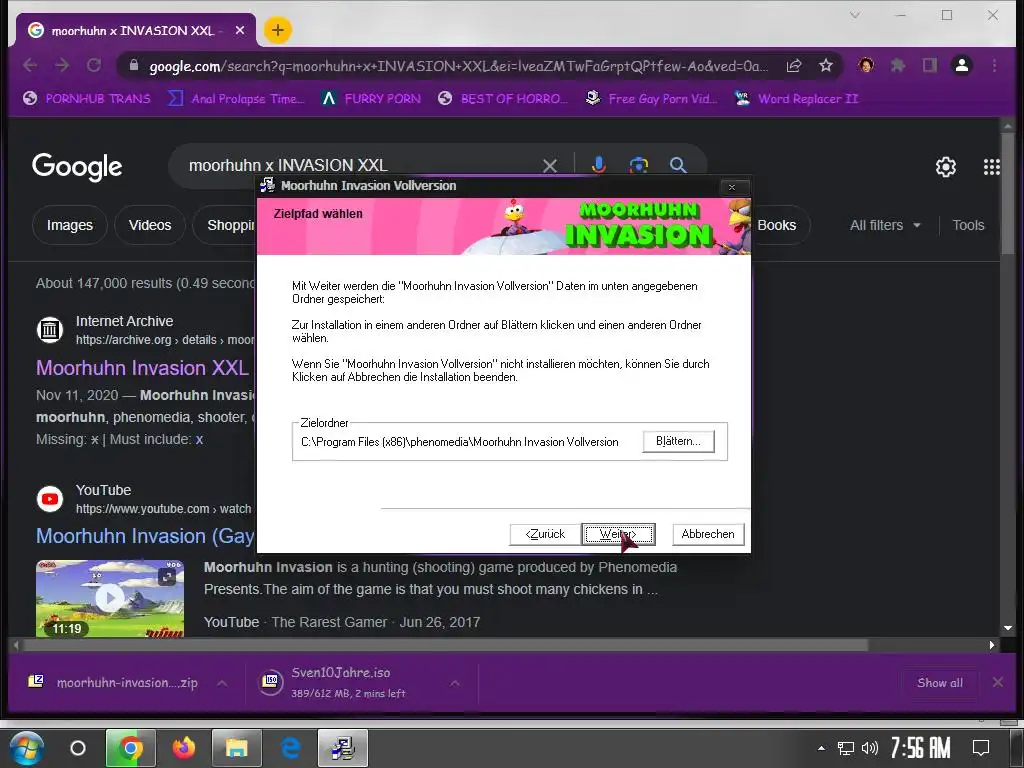Click the Chrome taskbar icon
Screen dimensions: 1024x768
pyautogui.click(x=131, y=748)
